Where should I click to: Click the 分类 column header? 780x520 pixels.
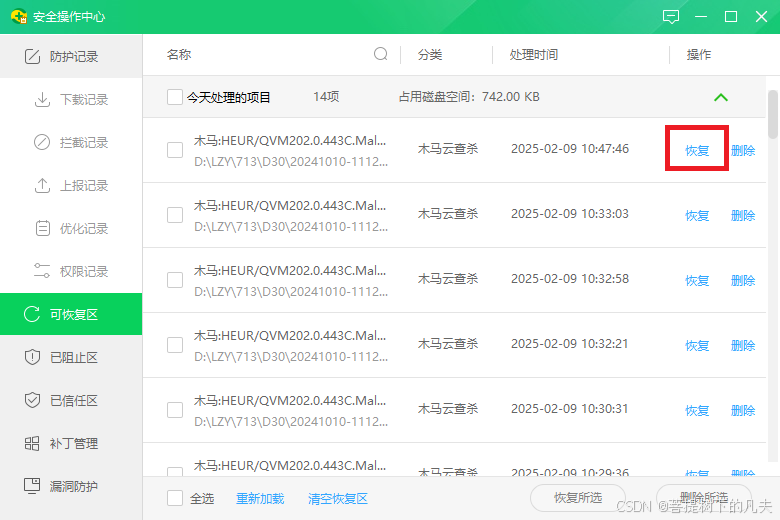tap(430, 54)
